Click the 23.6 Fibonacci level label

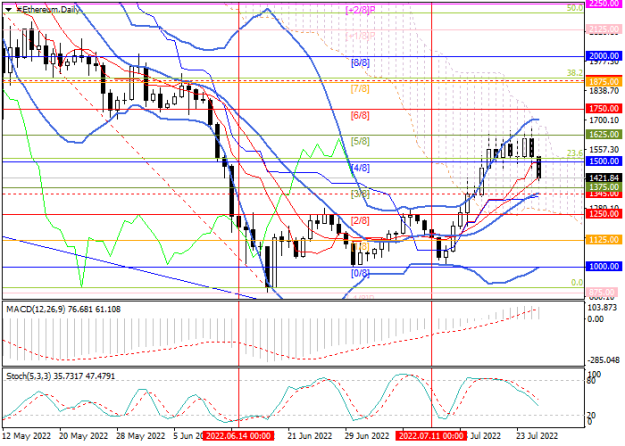[575, 153]
